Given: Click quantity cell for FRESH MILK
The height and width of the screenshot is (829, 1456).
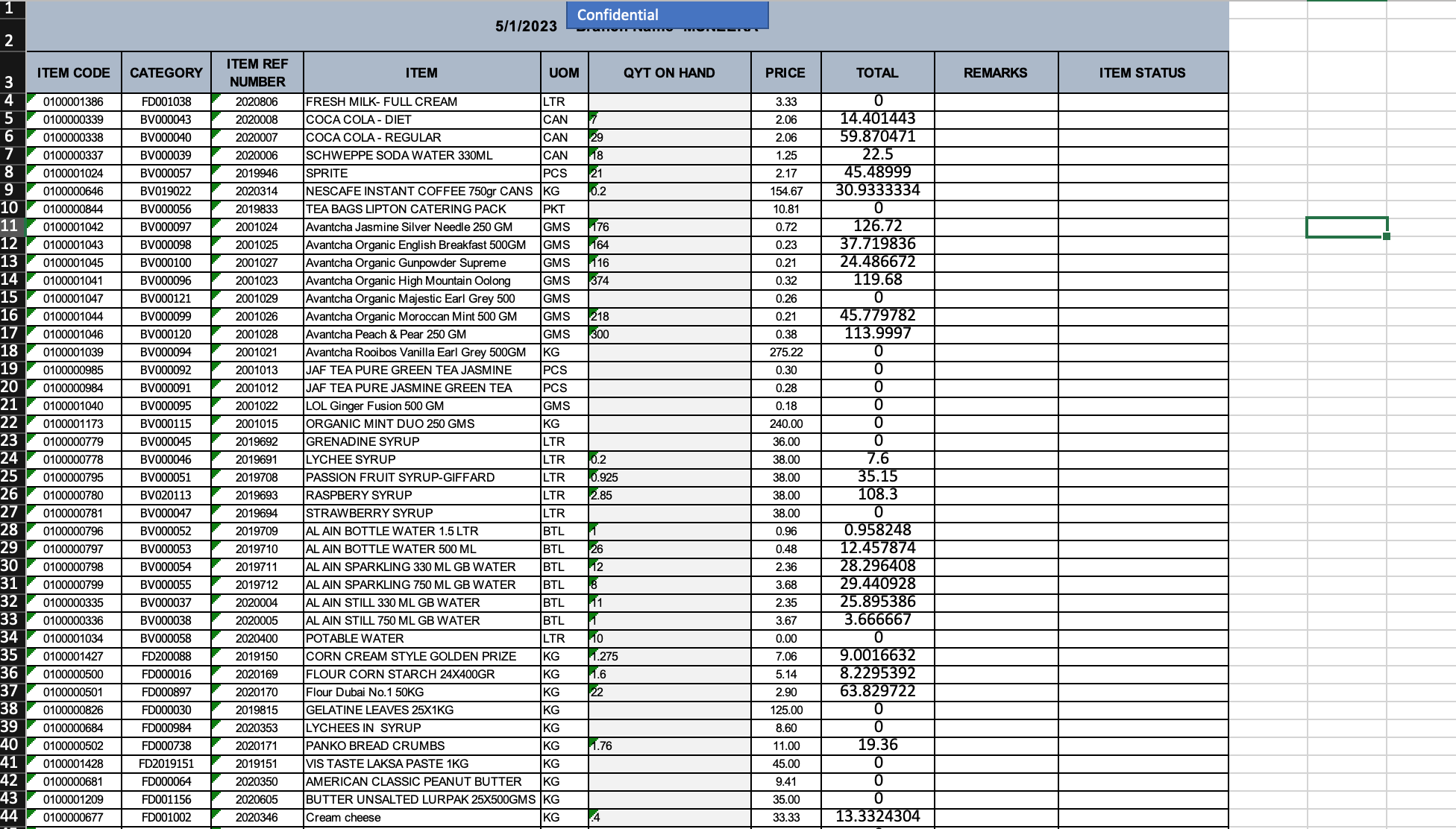Looking at the screenshot, I should click(669, 102).
